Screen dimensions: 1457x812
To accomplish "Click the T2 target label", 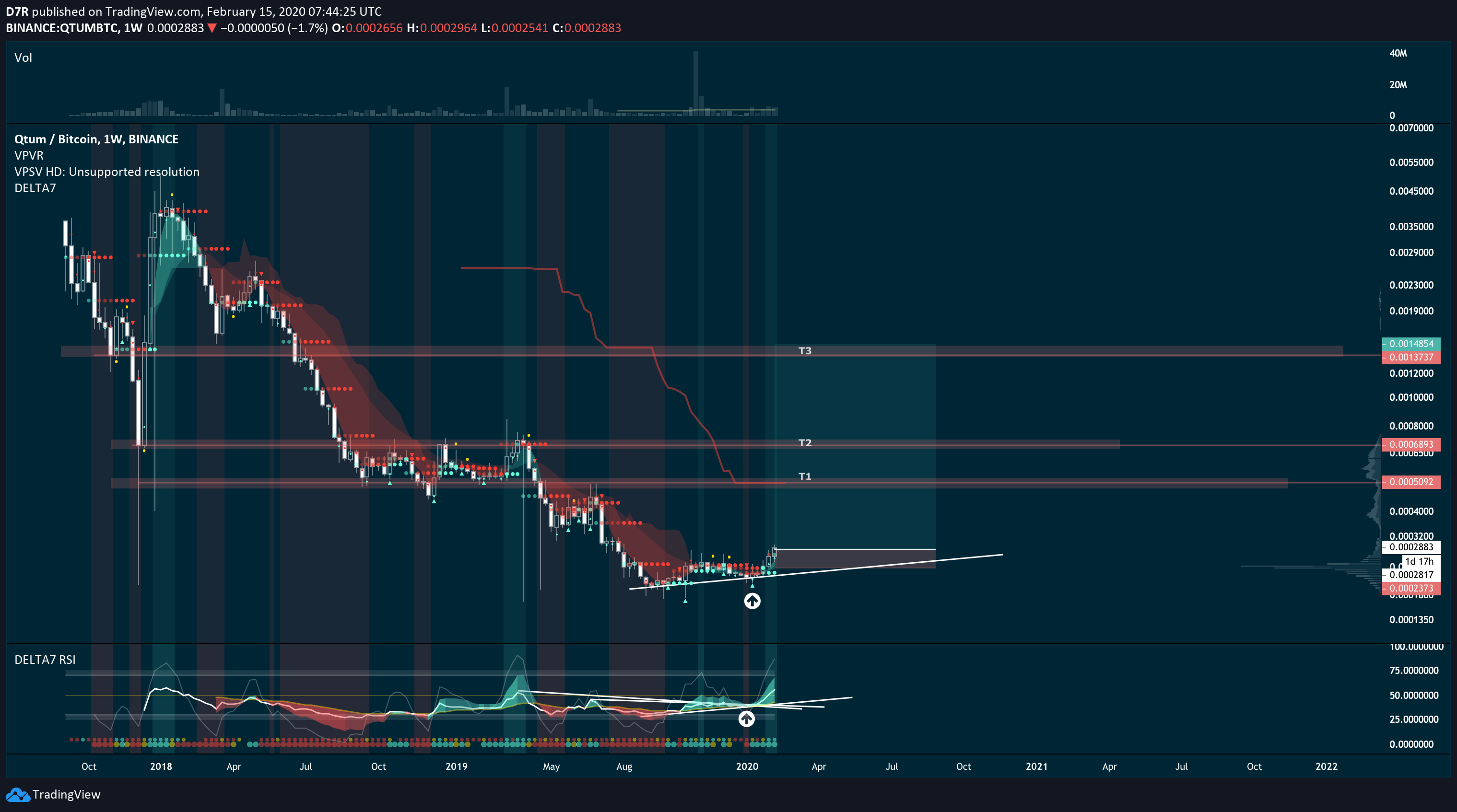I will (x=805, y=443).
